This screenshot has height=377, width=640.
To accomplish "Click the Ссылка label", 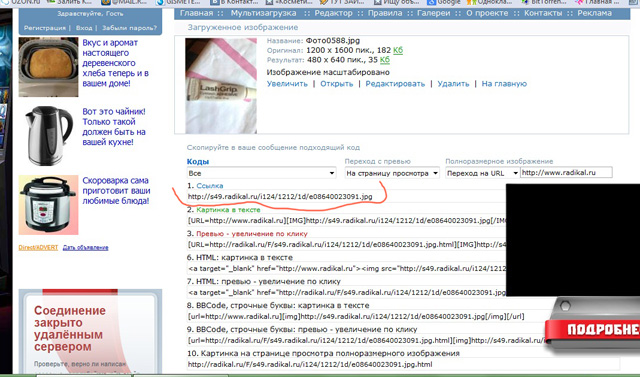I will point(210,186).
